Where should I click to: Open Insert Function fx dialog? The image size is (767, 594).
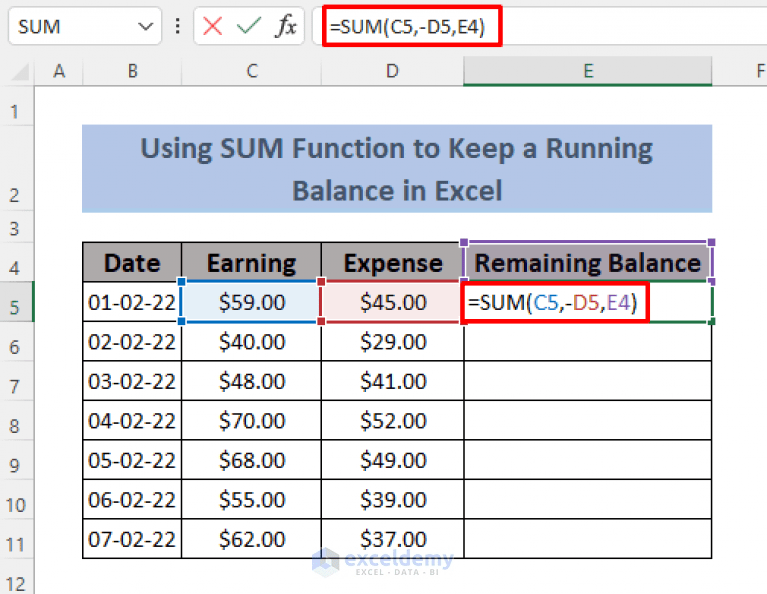(x=286, y=26)
